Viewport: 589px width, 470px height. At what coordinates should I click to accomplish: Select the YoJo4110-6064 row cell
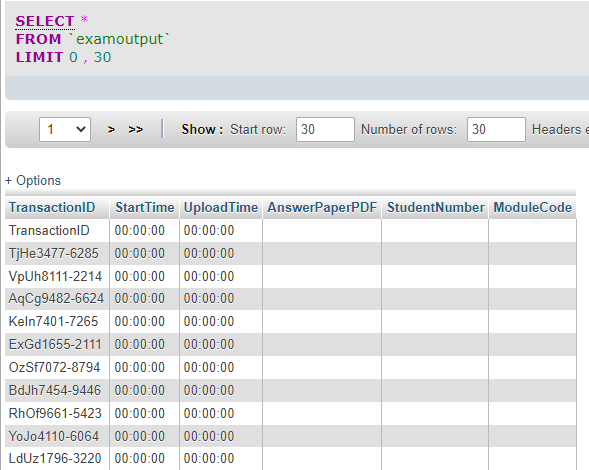pos(57,436)
